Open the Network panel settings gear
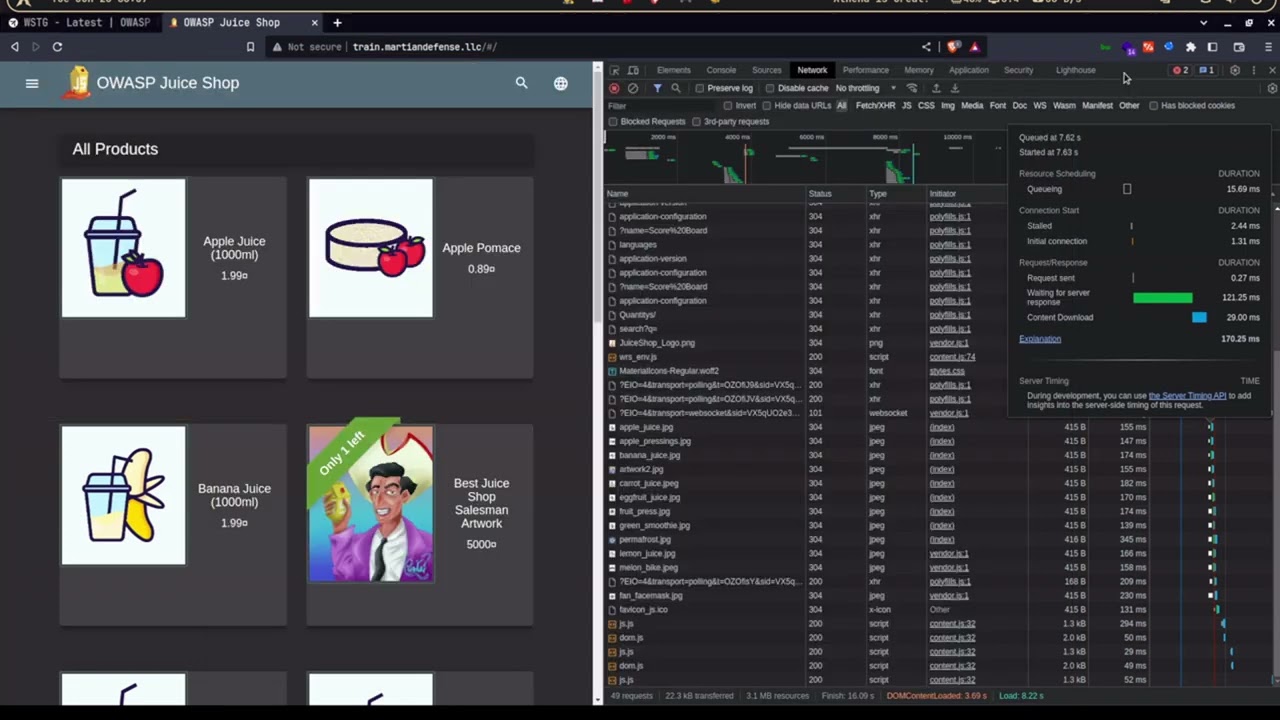Image resolution: width=1280 pixels, height=720 pixels. 1272,88
